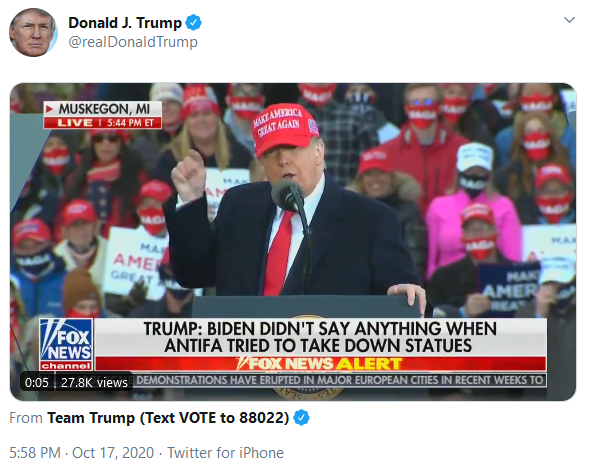
Task: Open the Team Trump (Text VOTE to 88022) source link
Action: point(168,418)
